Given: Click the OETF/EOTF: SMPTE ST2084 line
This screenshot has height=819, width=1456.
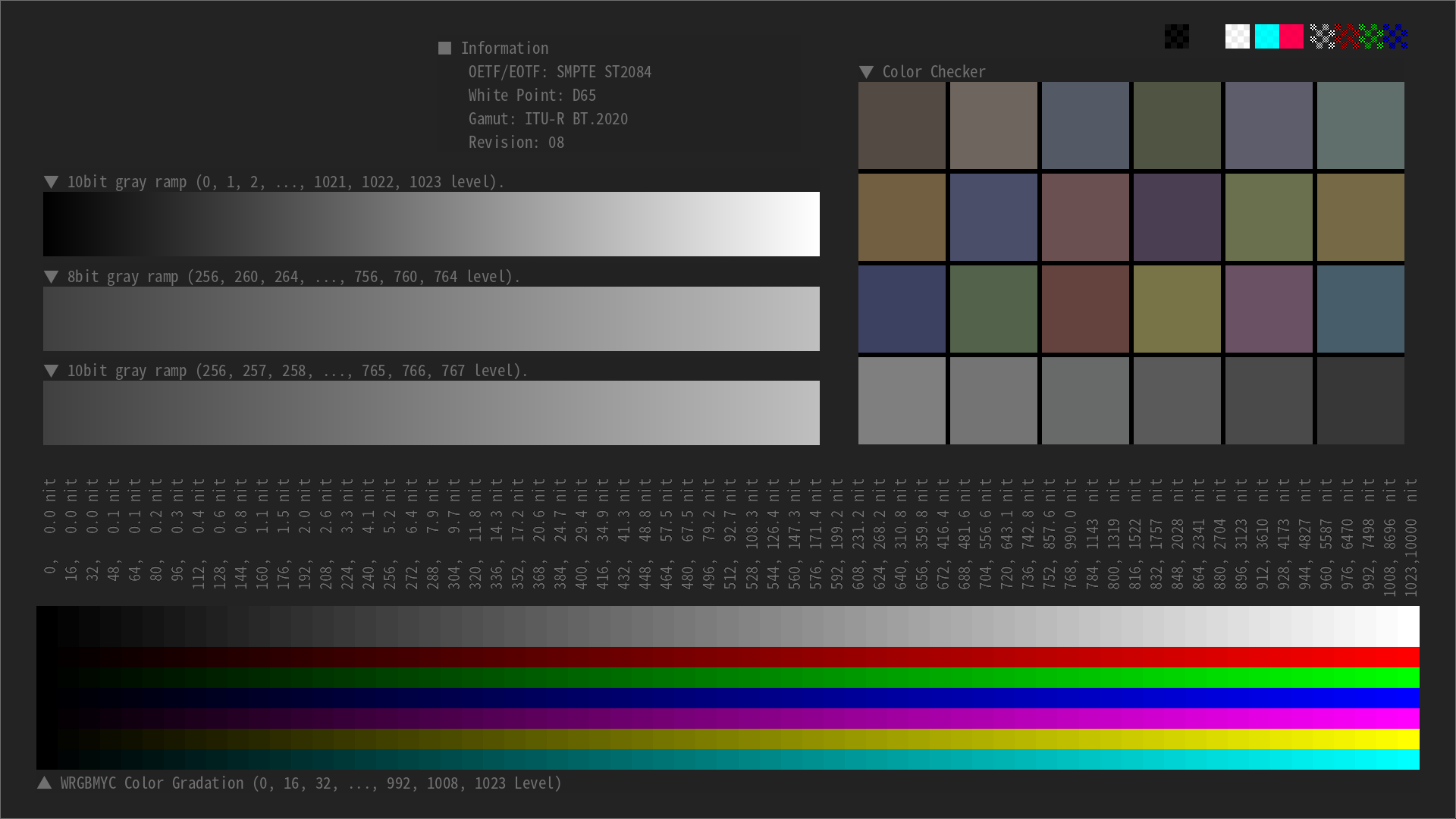Looking at the screenshot, I should [x=560, y=72].
